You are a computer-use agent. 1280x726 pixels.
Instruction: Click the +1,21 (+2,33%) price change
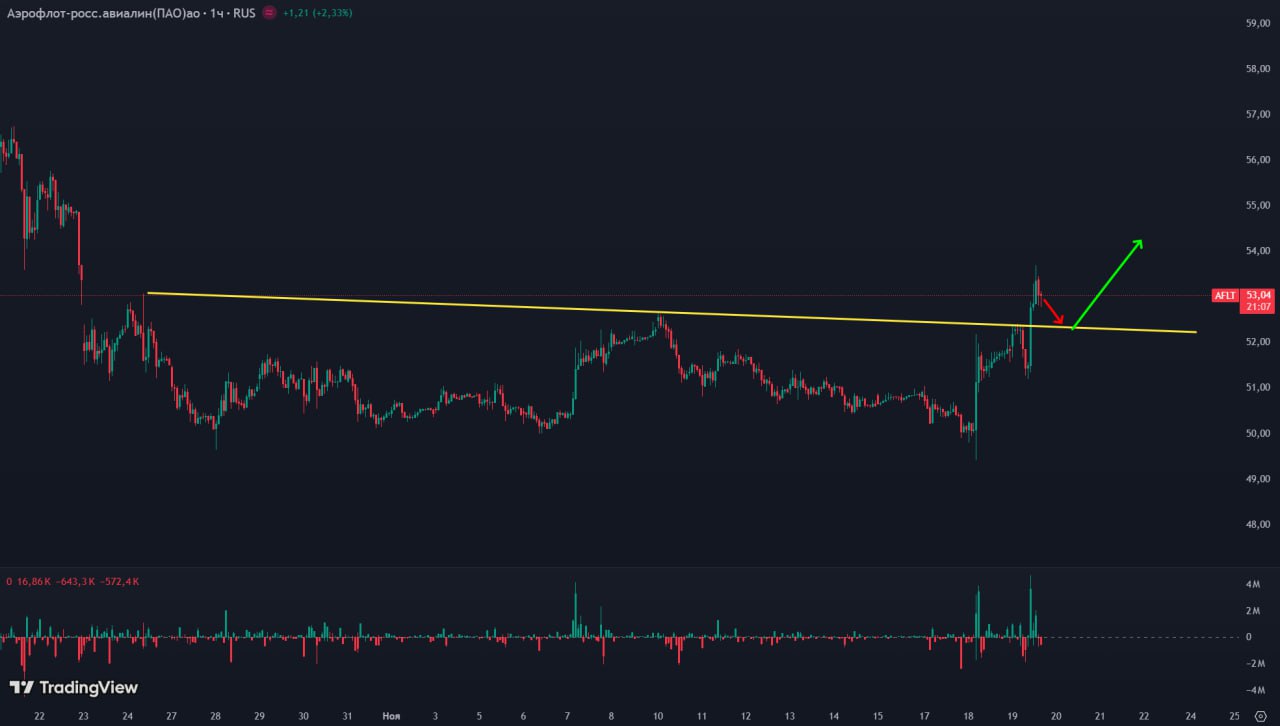[x=317, y=13]
